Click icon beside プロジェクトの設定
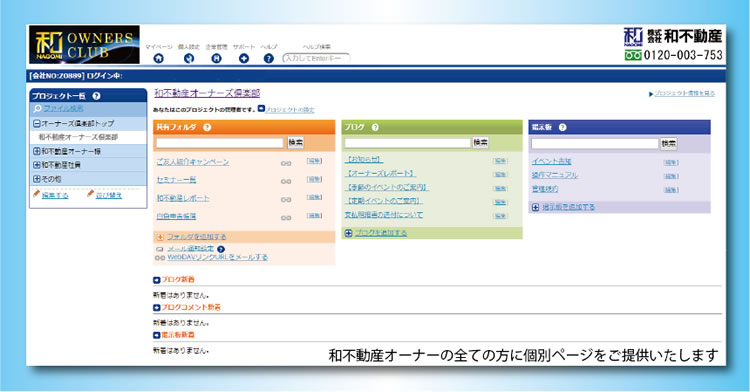Image resolution: width=750 pixels, height=392 pixels. coord(261,109)
